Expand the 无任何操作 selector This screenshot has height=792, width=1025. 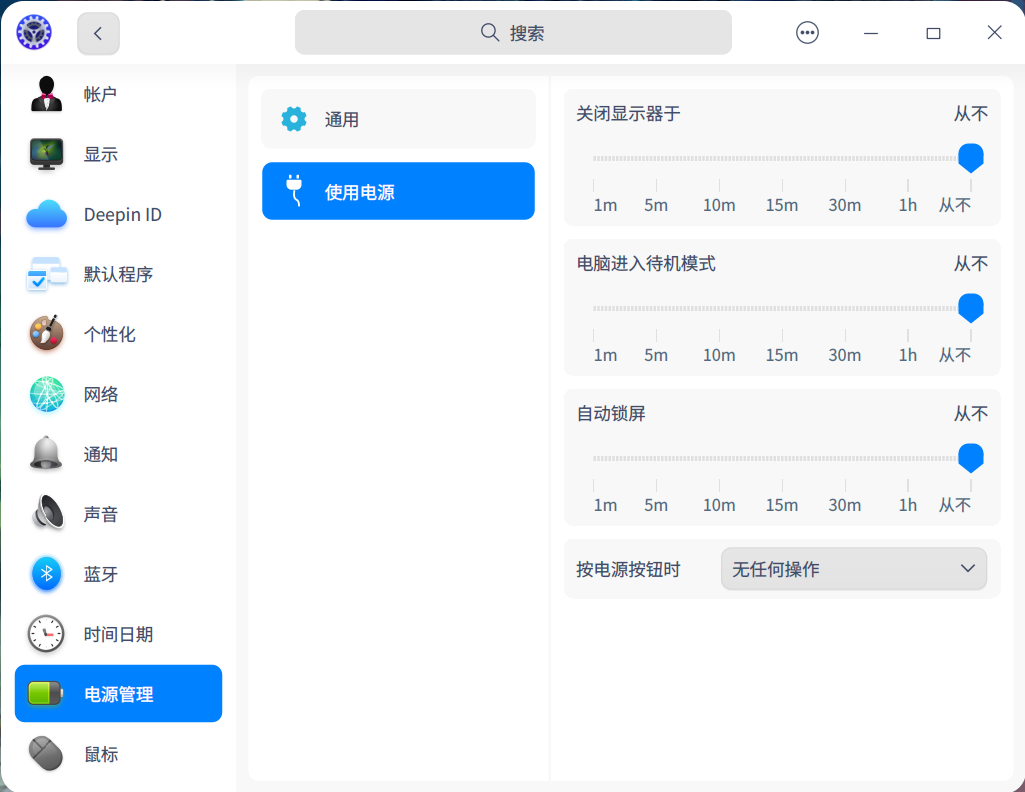(x=853, y=568)
